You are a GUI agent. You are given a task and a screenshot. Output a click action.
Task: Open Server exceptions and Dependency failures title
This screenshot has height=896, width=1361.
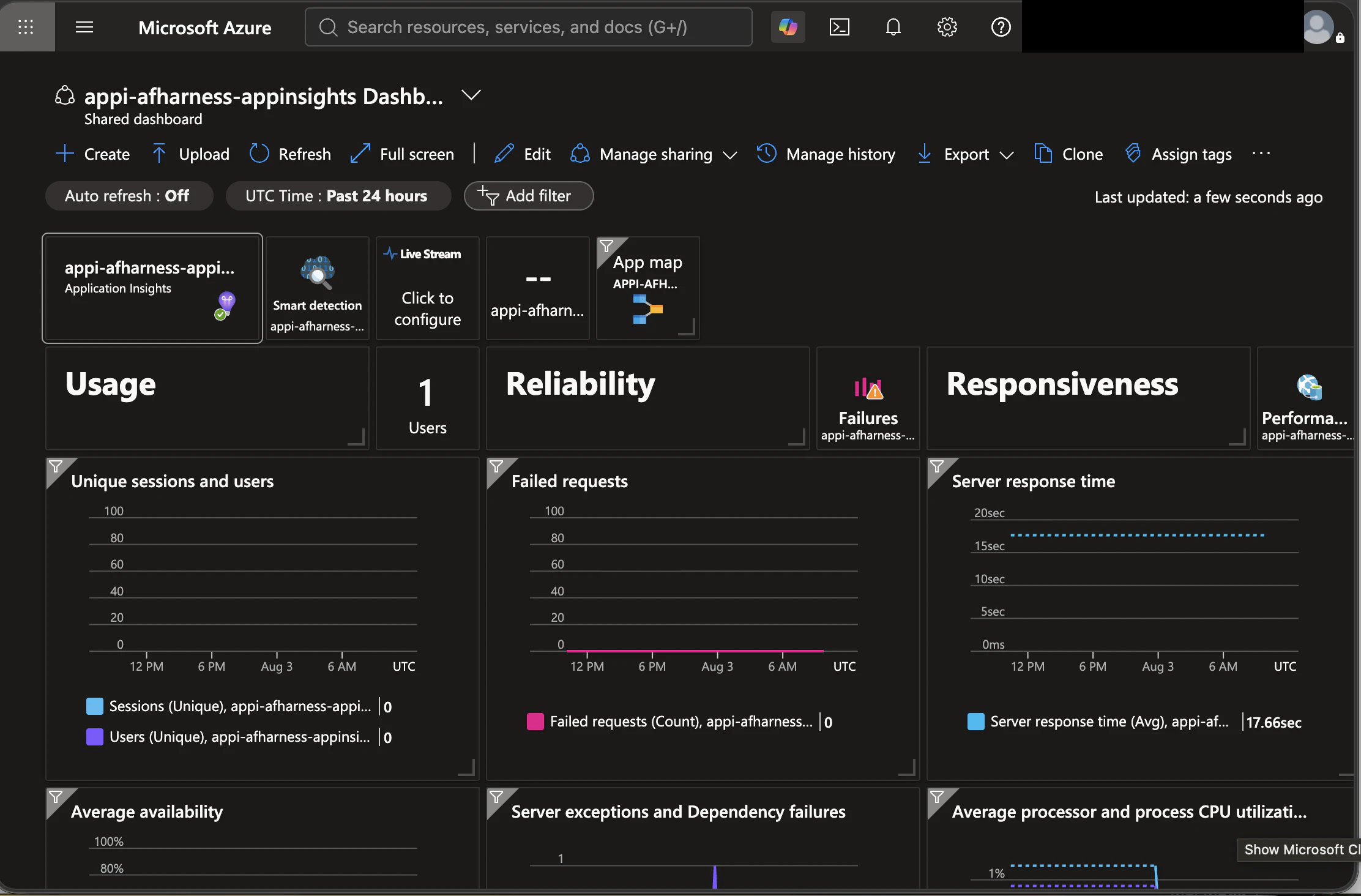[x=679, y=812]
